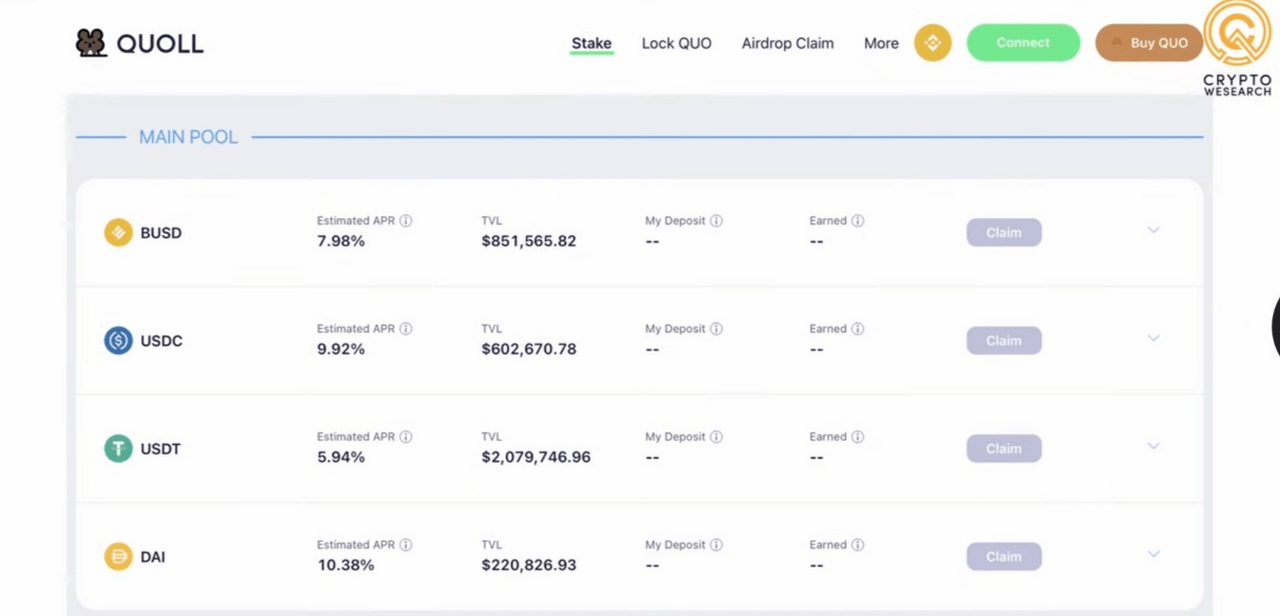Open the More menu
The height and width of the screenshot is (616, 1280).
881,43
